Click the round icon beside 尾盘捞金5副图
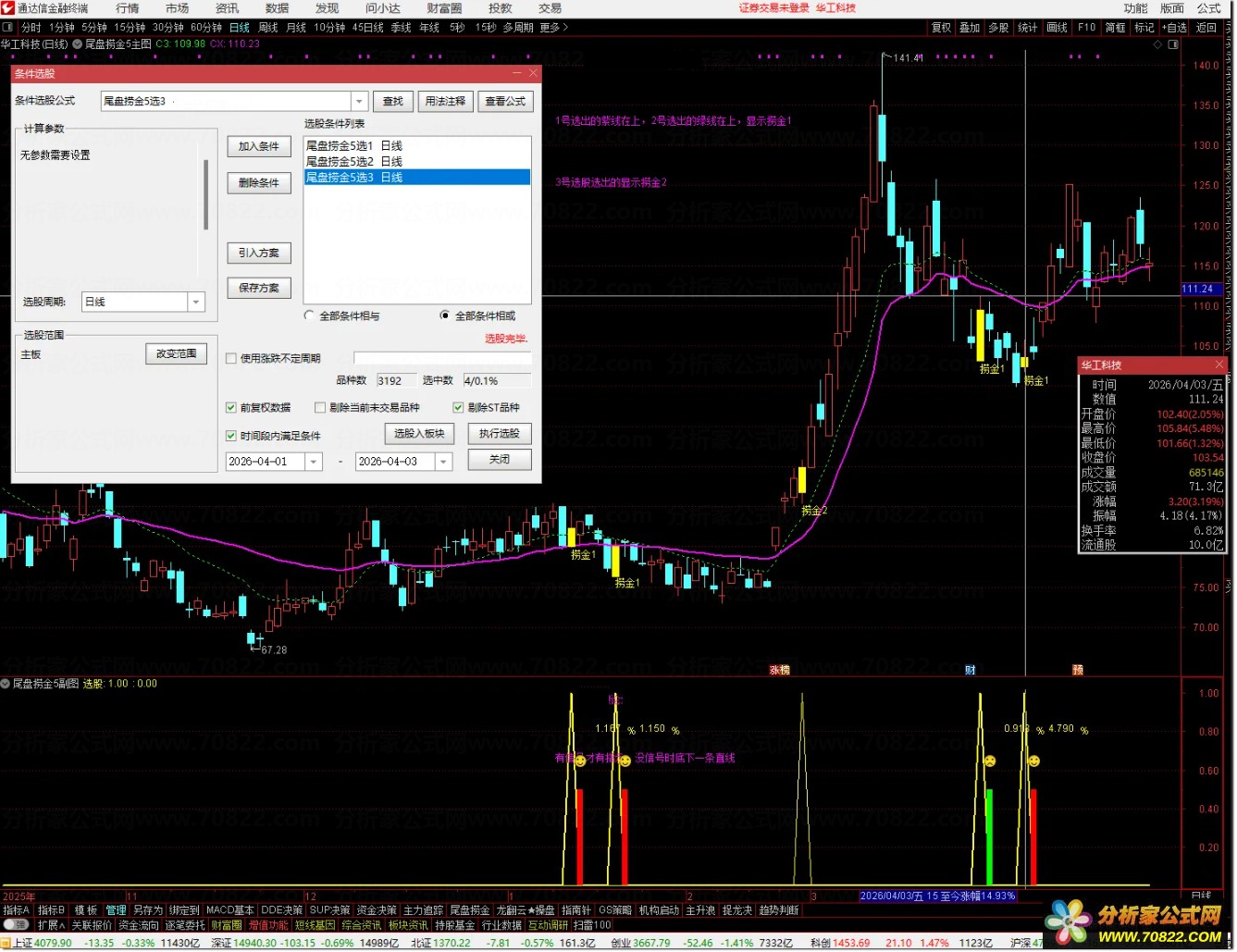Viewport: 1237px width, 952px height. pos(6,684)
